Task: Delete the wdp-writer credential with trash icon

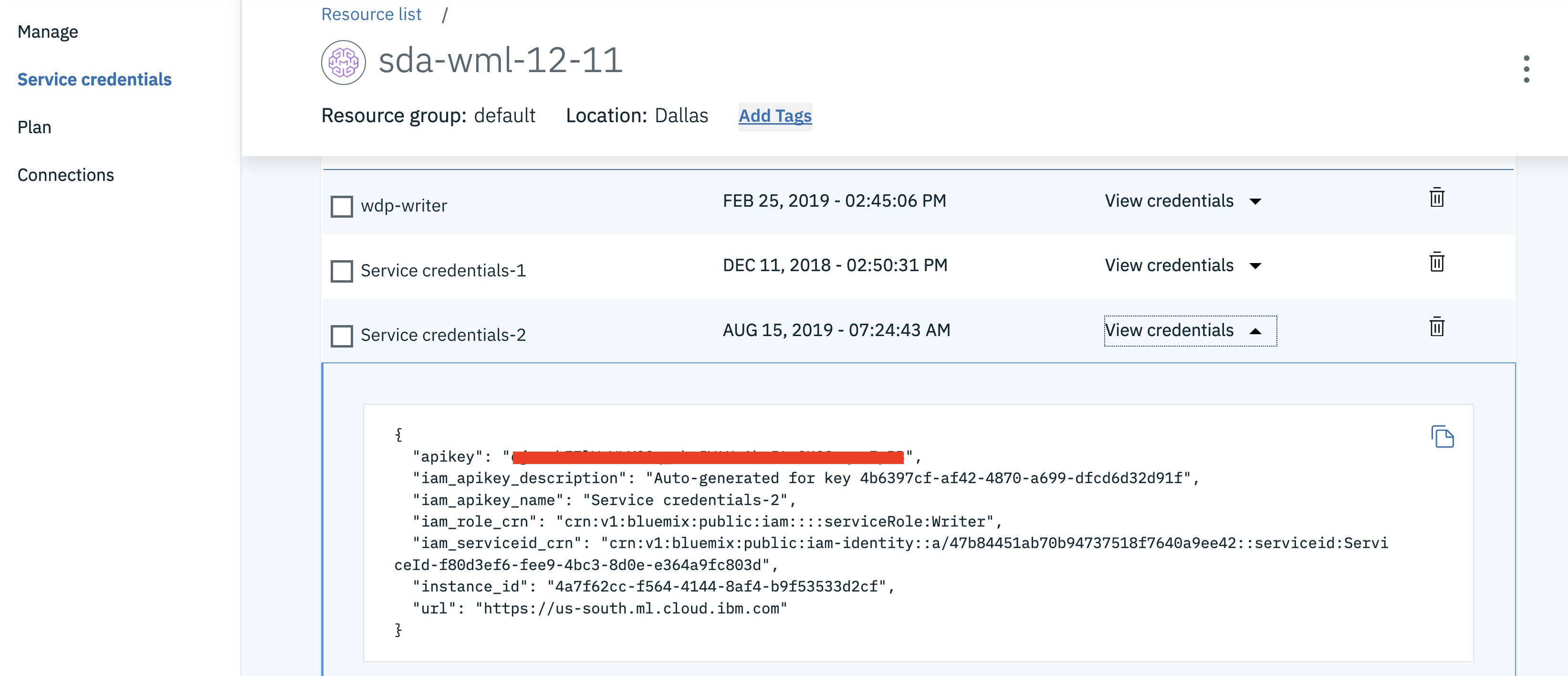Action: [1436, 197]
